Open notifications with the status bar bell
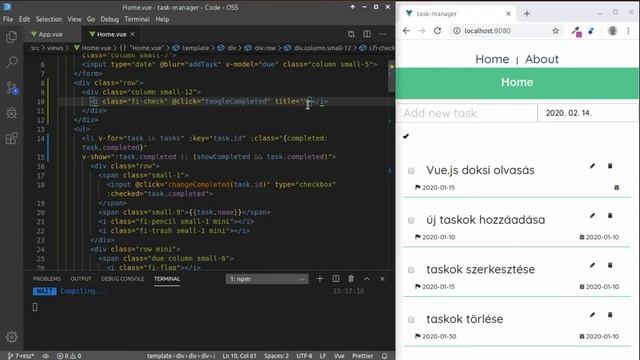Image resolution: width=640 pixels, height=360 pixels. coord(384,356)
